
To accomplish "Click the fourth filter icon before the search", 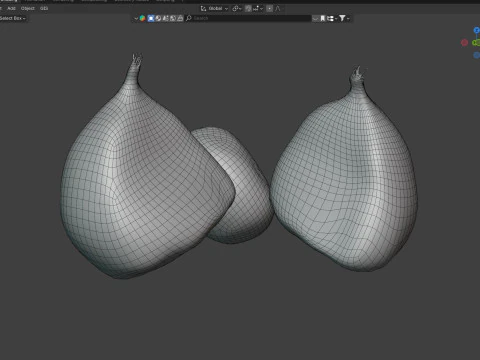I will click(173, 18).
